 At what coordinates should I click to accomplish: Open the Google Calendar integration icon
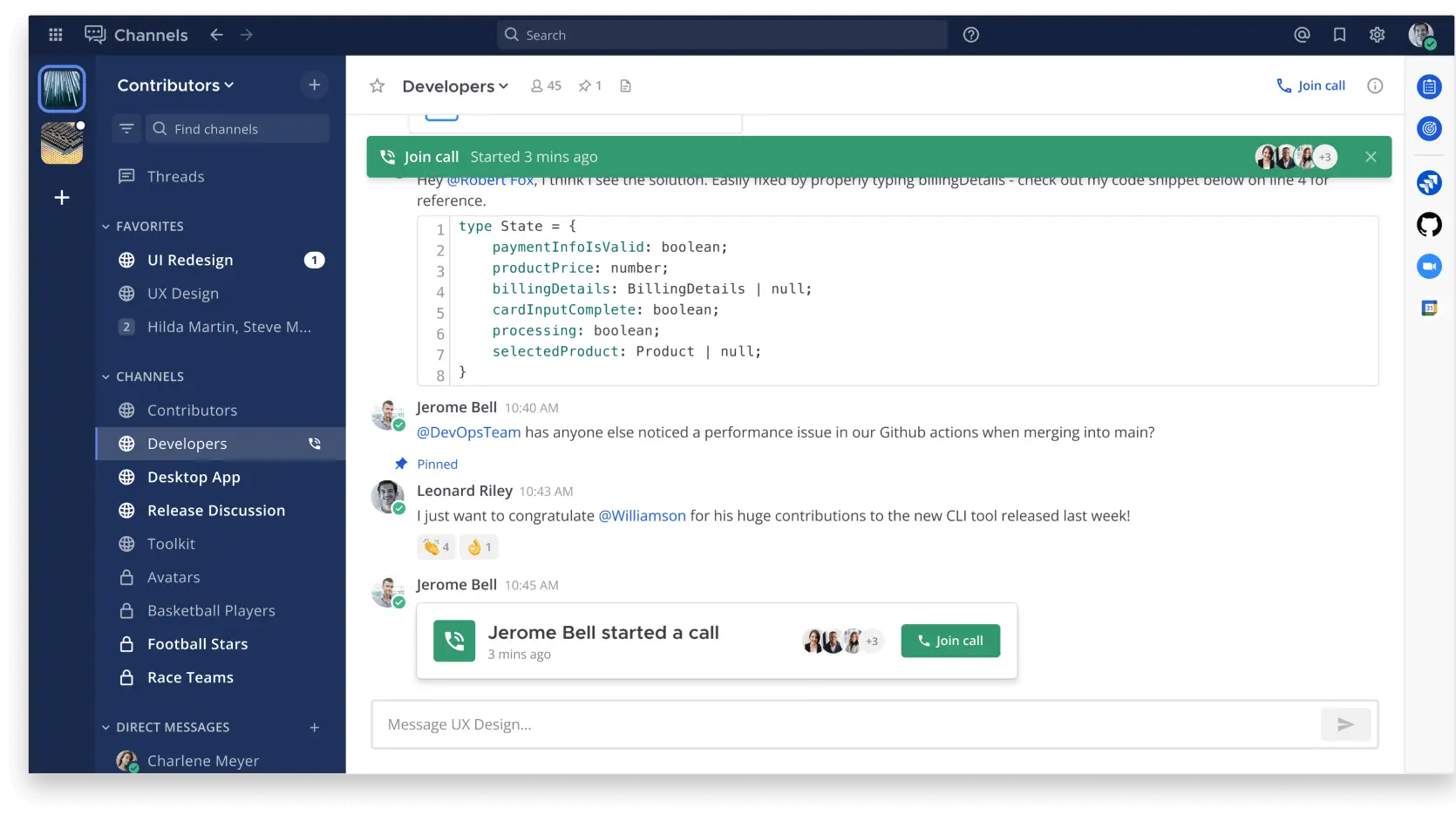tap(1429, 307)
